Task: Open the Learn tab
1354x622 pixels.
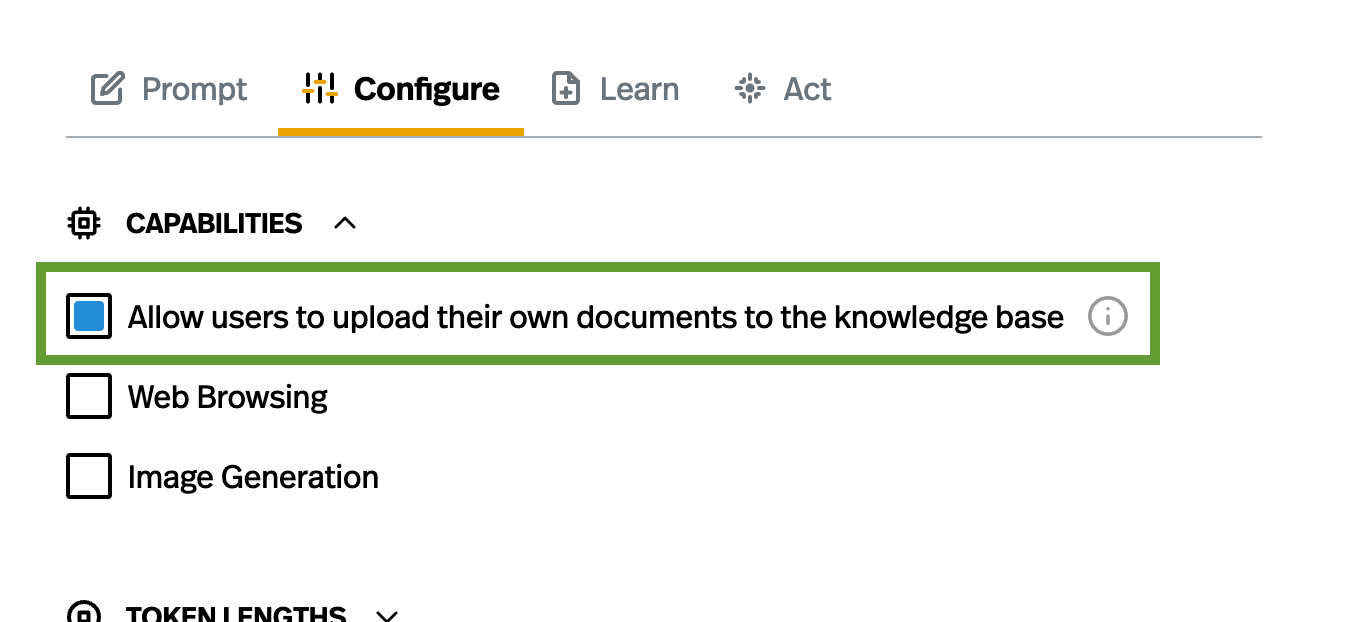Action: (x=639, y=89)
